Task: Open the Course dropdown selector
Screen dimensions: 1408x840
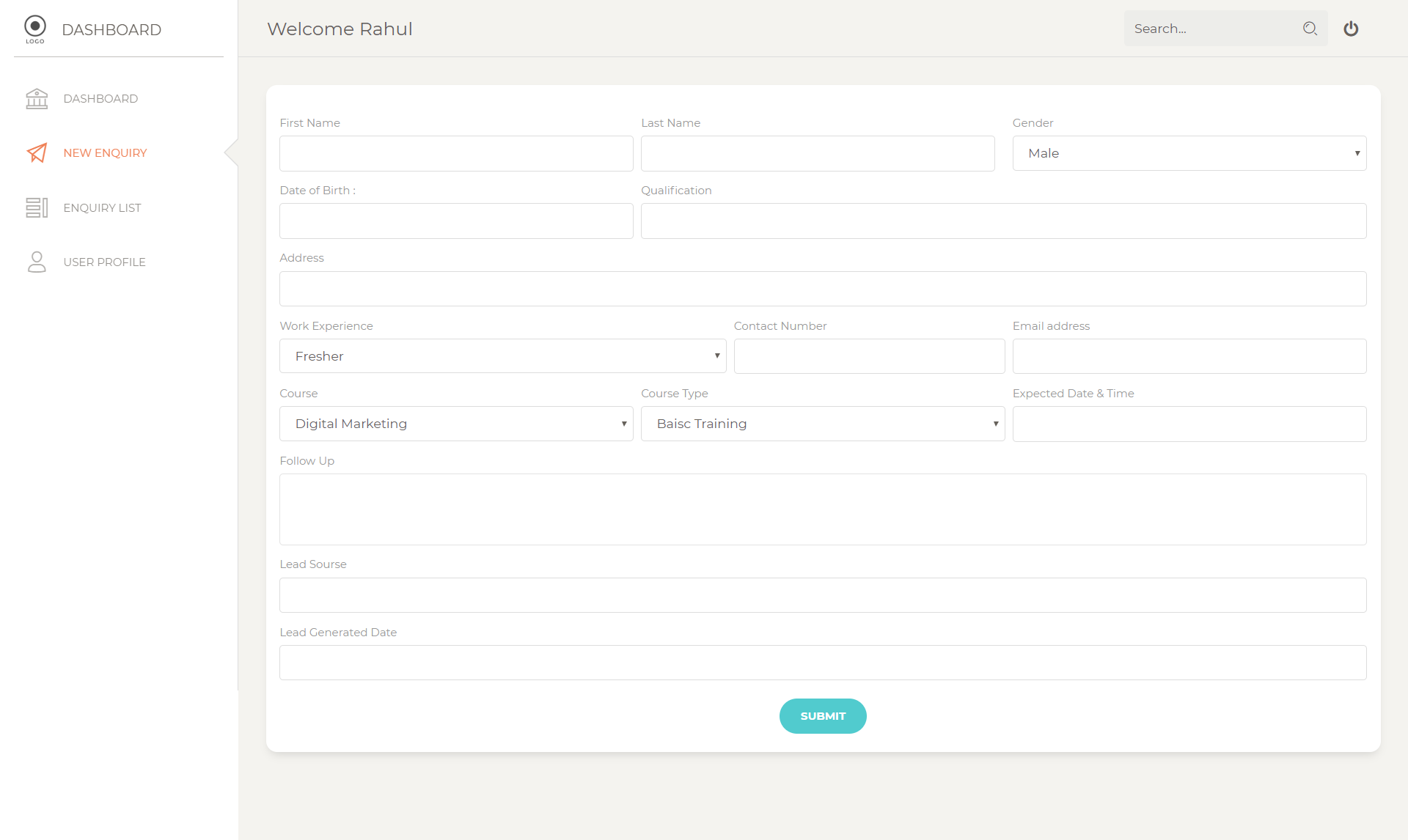Action: coord(455,423)
